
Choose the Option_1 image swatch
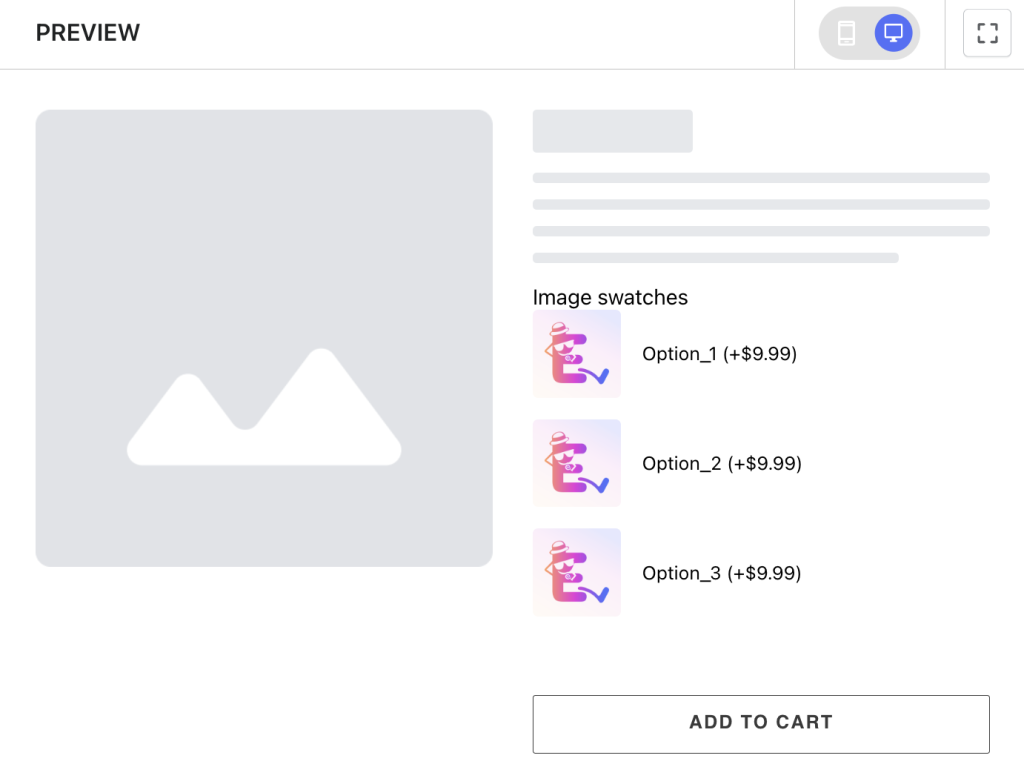(x=577, y=353)
